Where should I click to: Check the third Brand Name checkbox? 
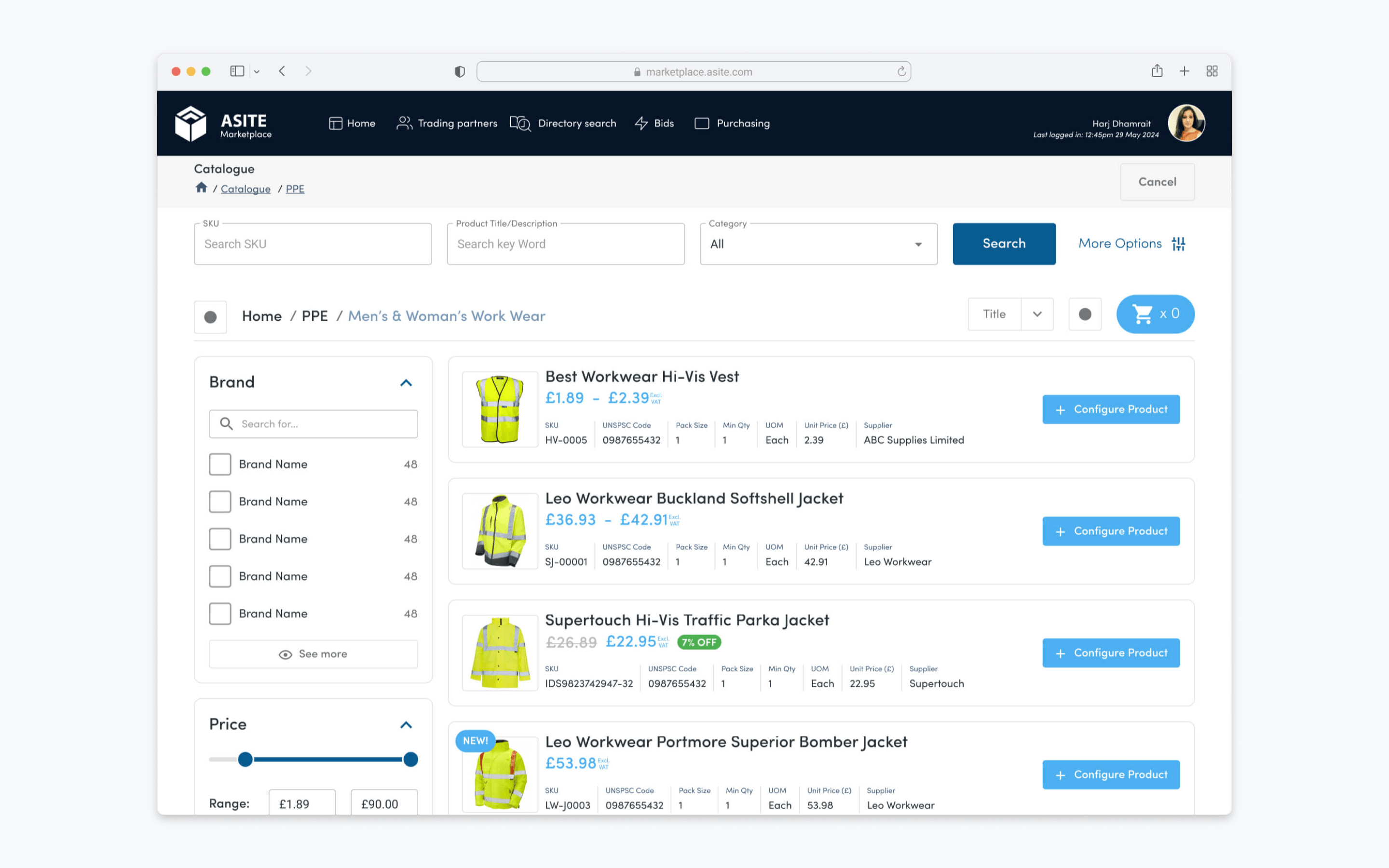coord(220,539)
